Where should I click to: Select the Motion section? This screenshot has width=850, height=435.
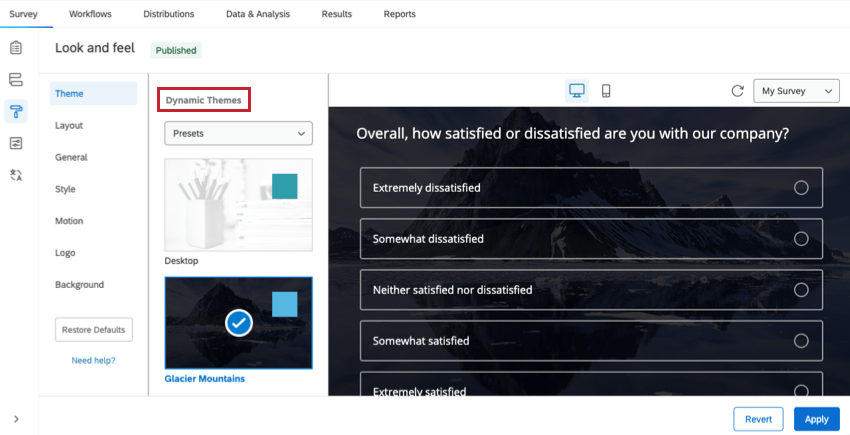(x=69, y=221)
